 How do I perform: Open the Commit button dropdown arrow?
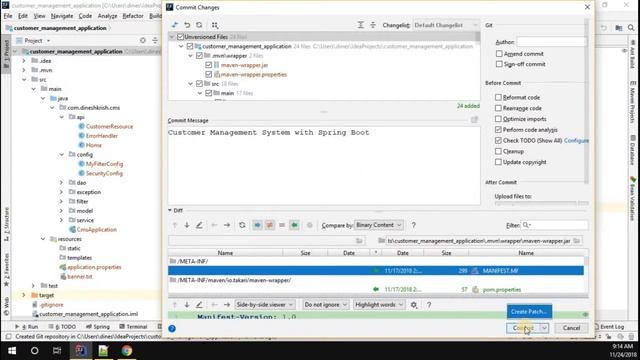tap(544, 328)
